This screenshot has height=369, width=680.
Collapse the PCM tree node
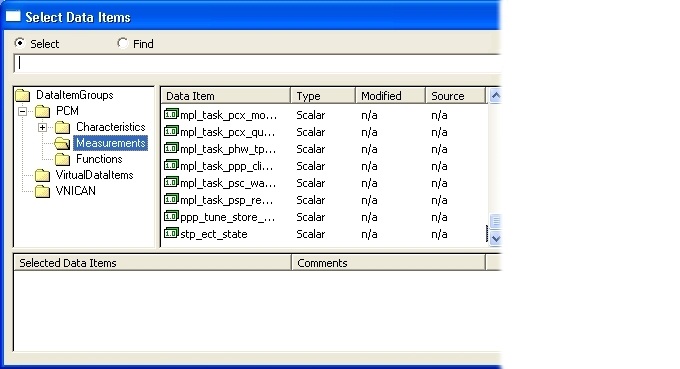[23, 111]
